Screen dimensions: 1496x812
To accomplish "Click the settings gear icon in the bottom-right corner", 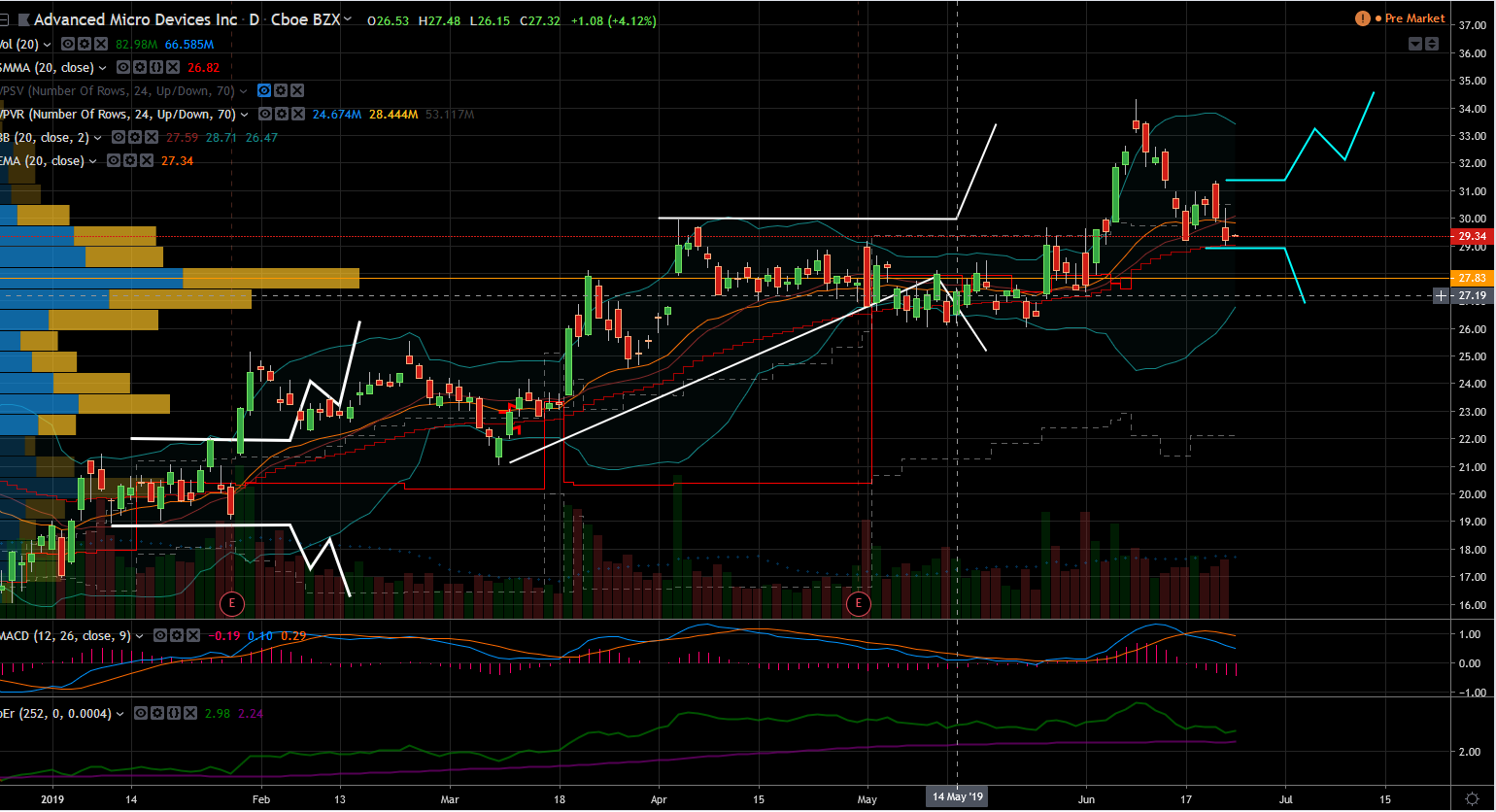I will pyautogui.click(x=1470, y=798).
